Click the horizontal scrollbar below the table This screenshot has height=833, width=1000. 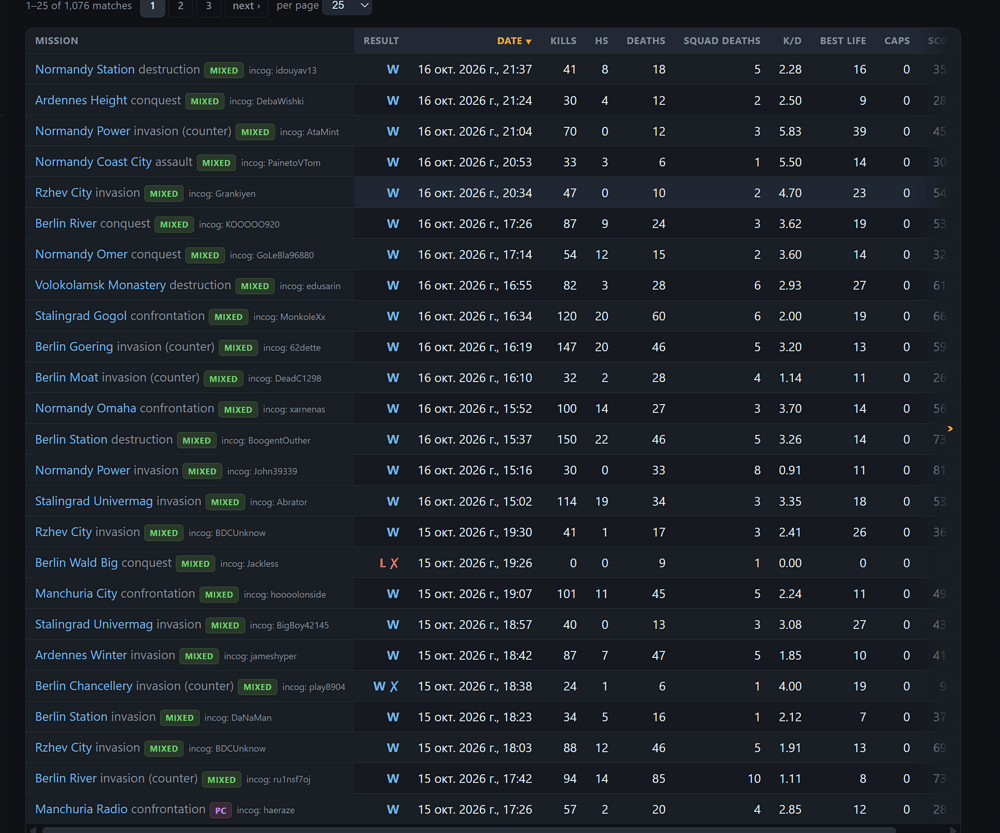pos(469,830)
